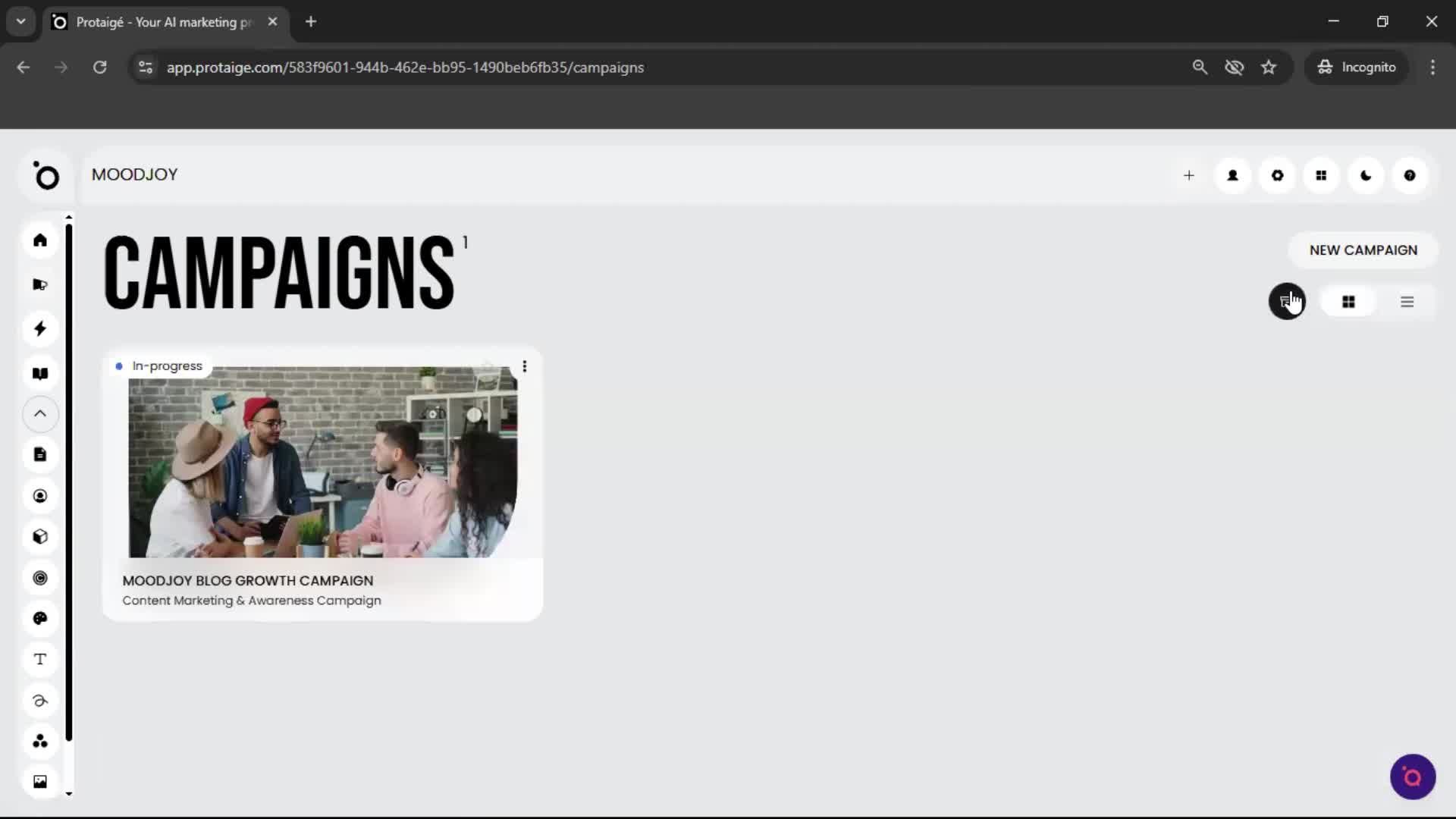
Task: Select the campaigns megaphone icon in sidebar
Action: 39,284
